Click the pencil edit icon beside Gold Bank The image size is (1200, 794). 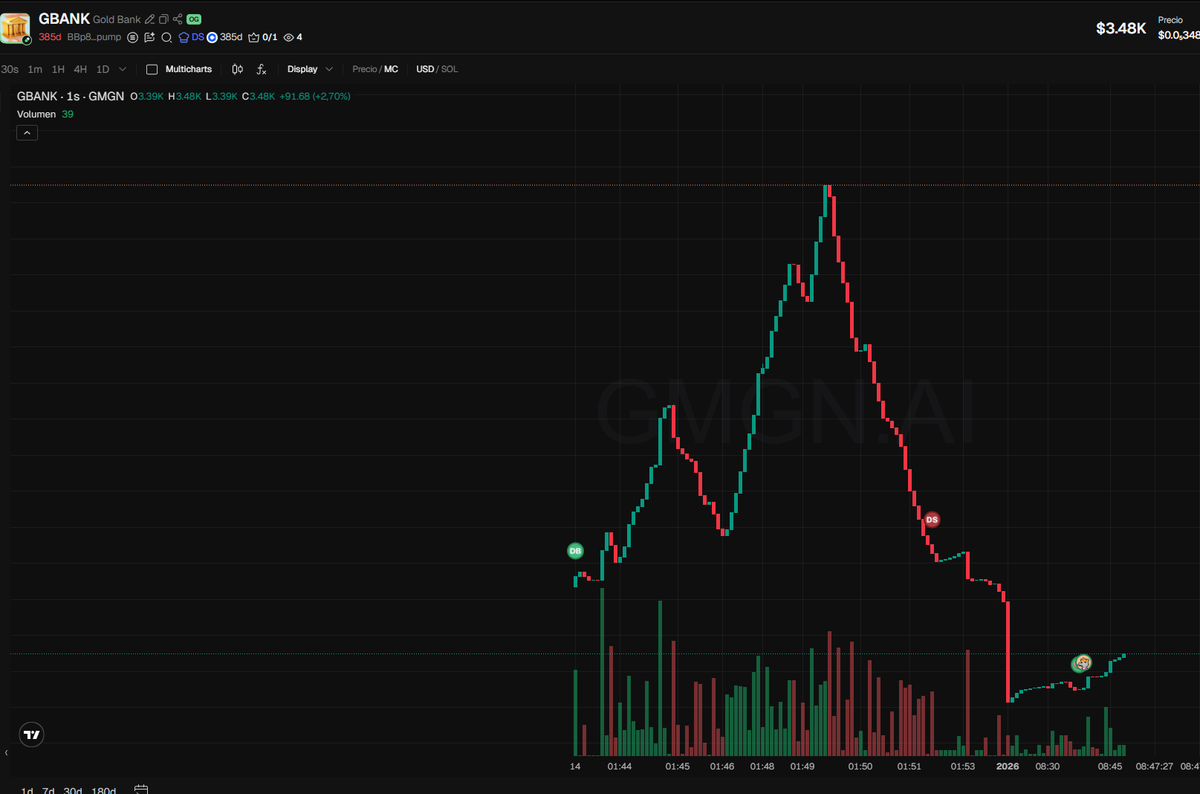150,19
